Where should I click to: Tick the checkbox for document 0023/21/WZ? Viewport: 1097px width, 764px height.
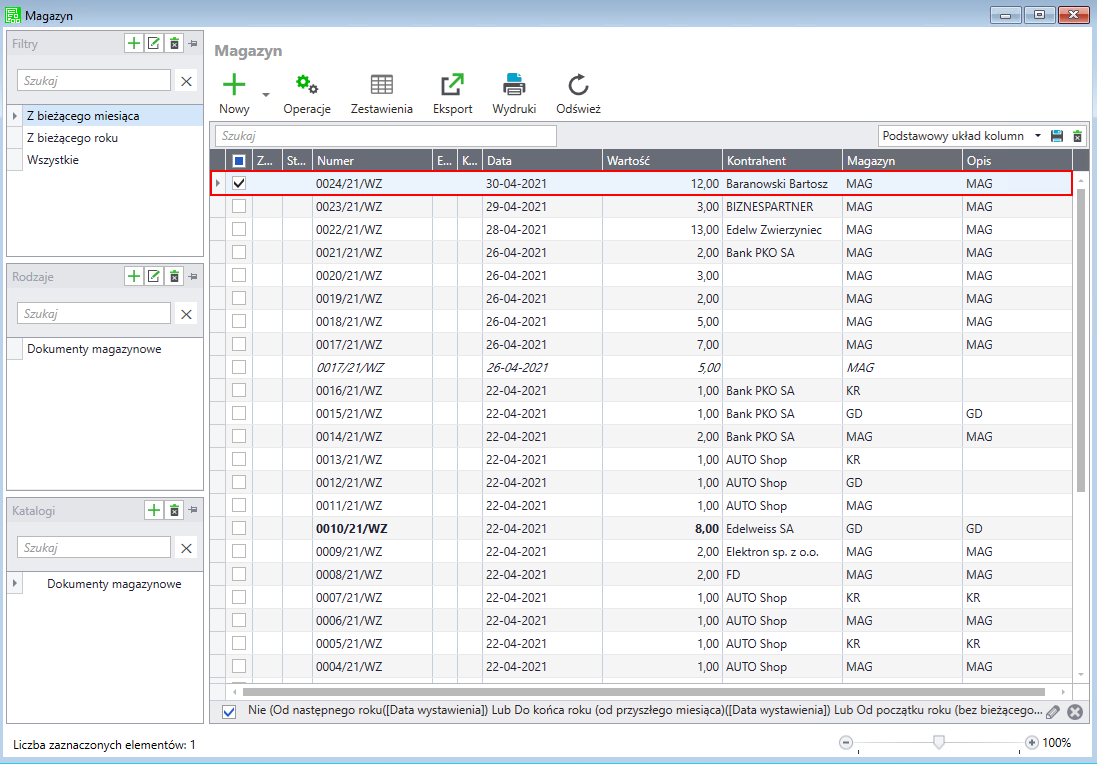(x=239, y=206)
